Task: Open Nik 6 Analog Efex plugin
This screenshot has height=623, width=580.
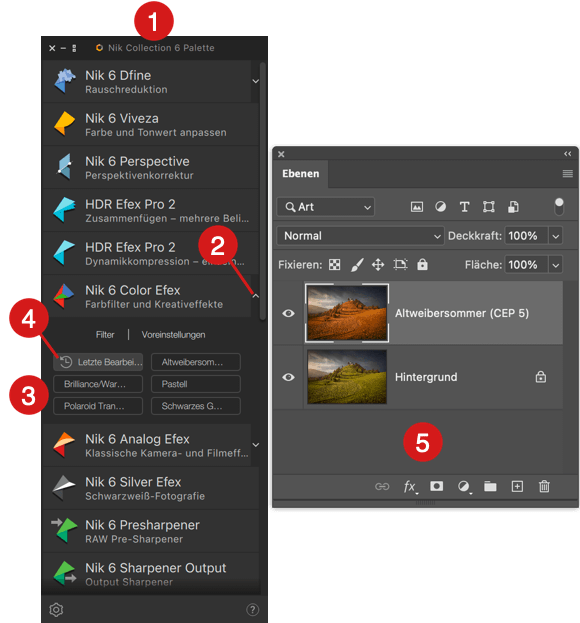Action: [146, 445]
